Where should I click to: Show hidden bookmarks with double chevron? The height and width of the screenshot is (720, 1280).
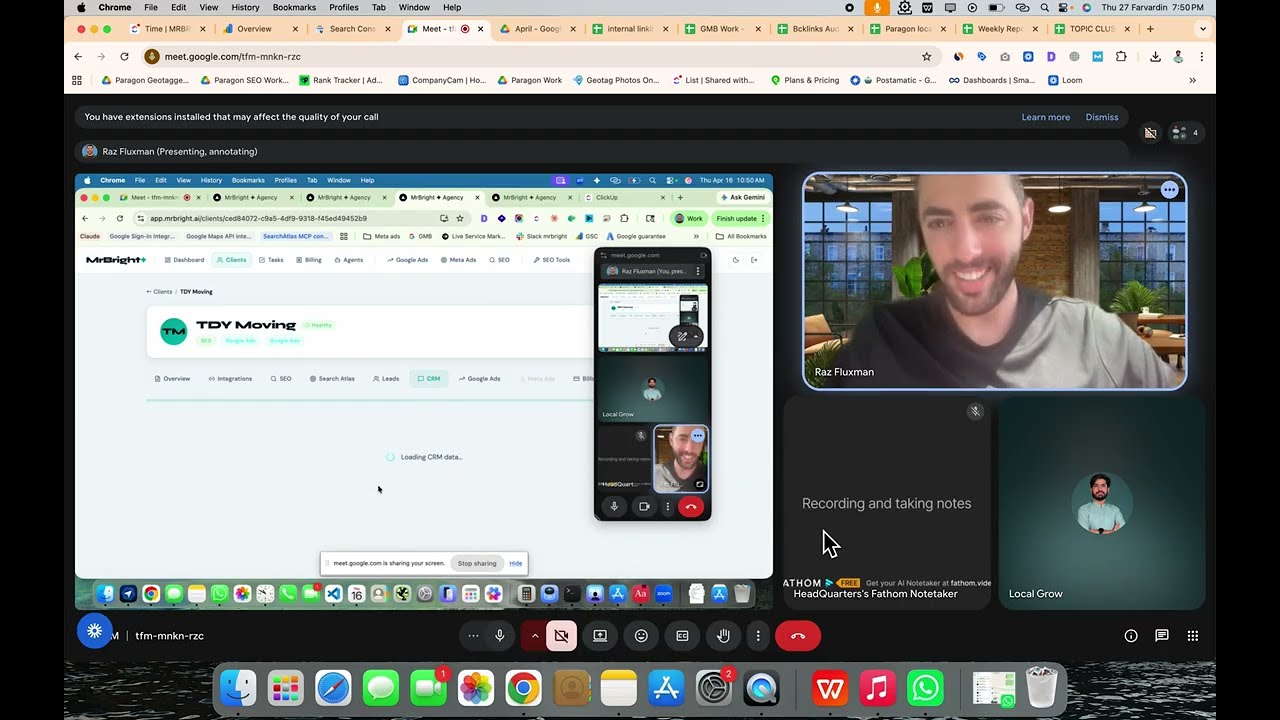click(1192, 80)
